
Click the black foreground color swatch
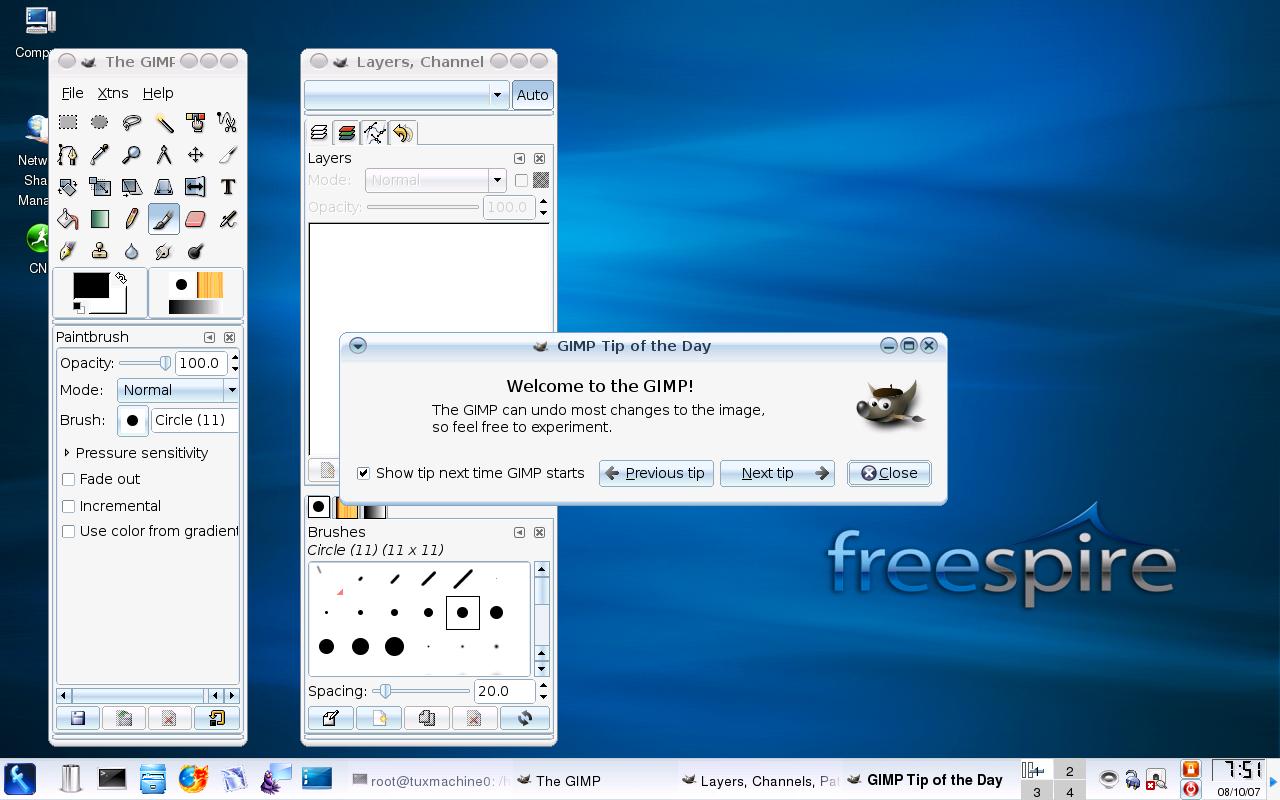(x=91, y=286)
